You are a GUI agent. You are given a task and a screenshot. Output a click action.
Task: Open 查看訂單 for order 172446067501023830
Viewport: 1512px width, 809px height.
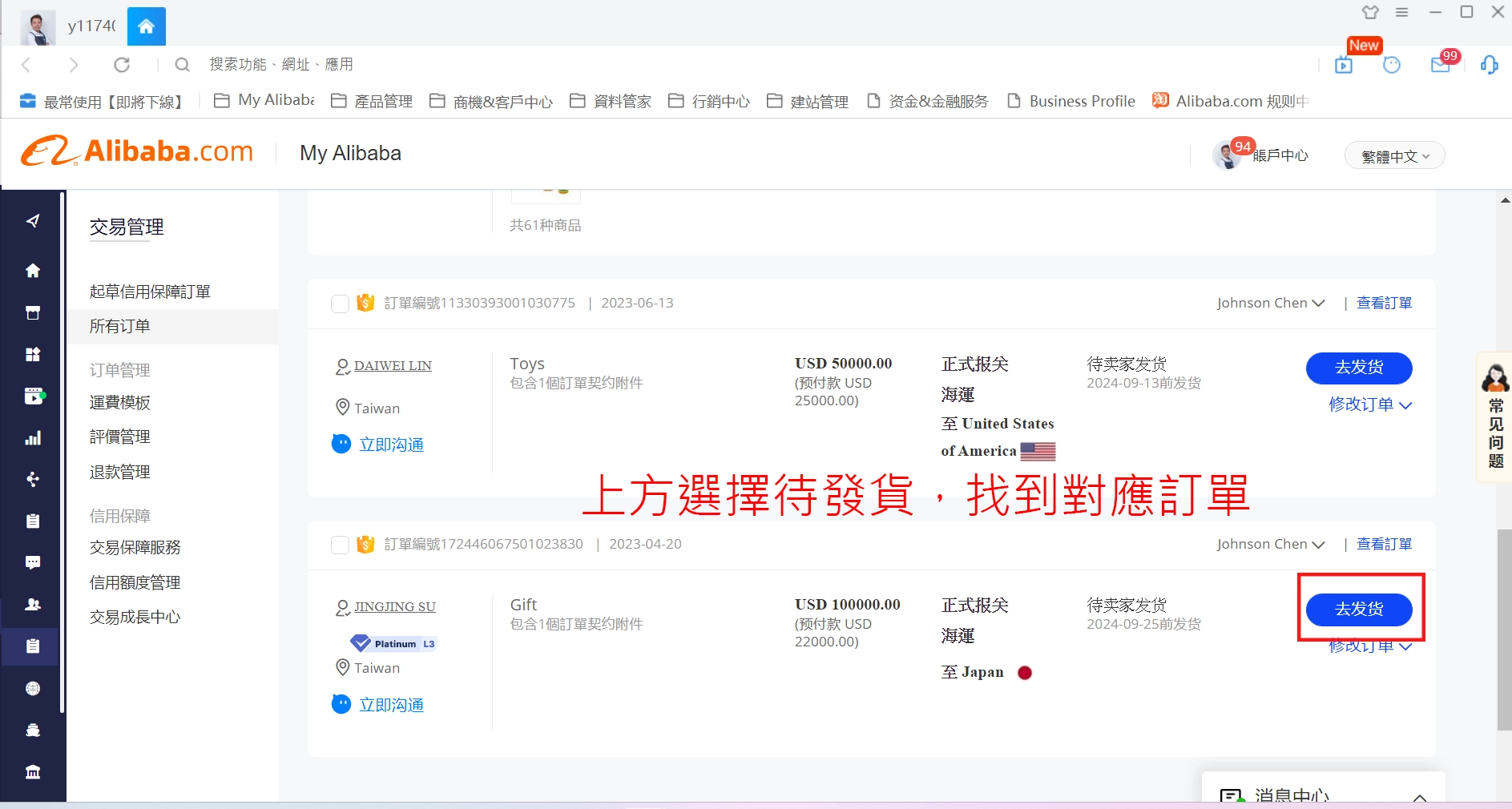pos(1384,544)
